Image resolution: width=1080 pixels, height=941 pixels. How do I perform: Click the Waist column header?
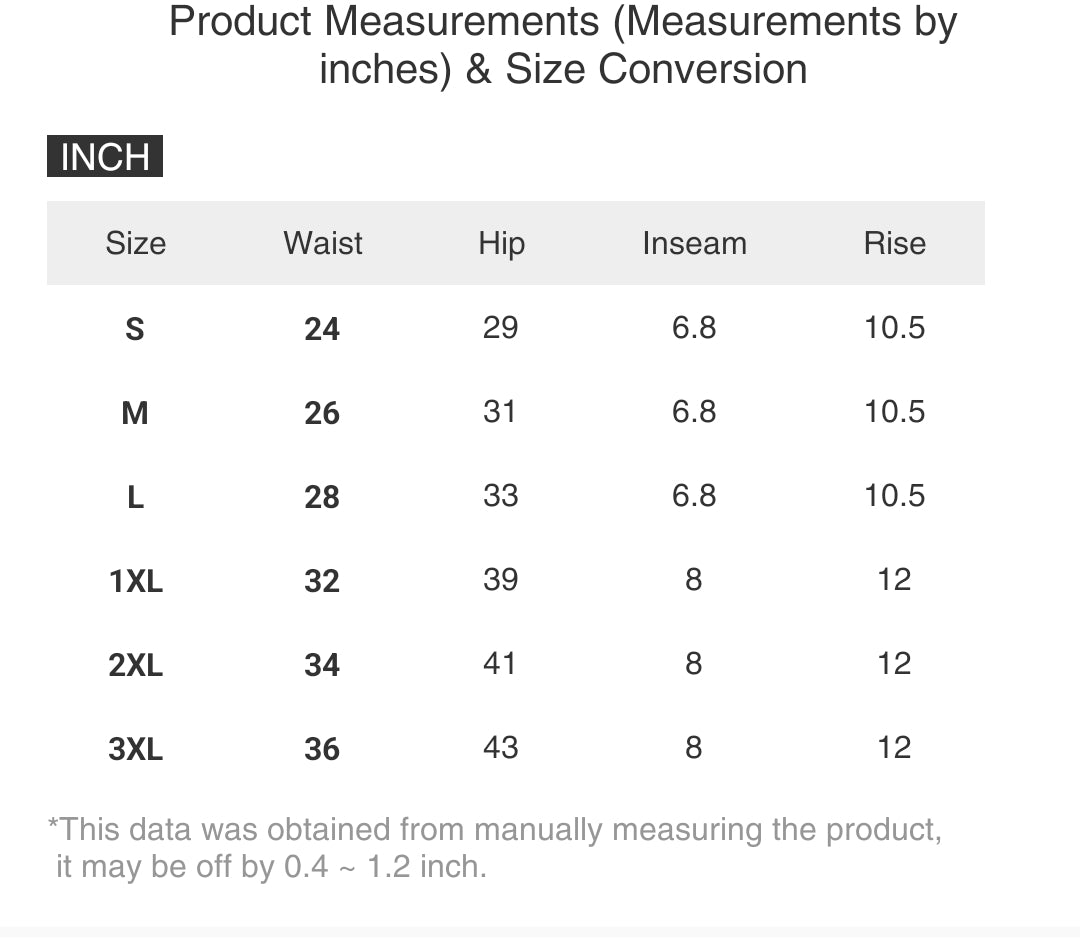coord(322,243)
